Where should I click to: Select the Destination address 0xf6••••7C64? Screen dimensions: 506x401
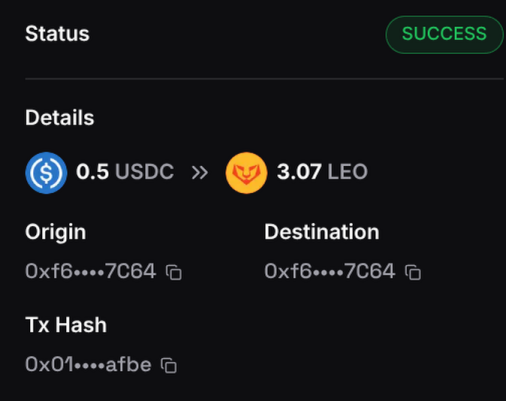(330, 271)
